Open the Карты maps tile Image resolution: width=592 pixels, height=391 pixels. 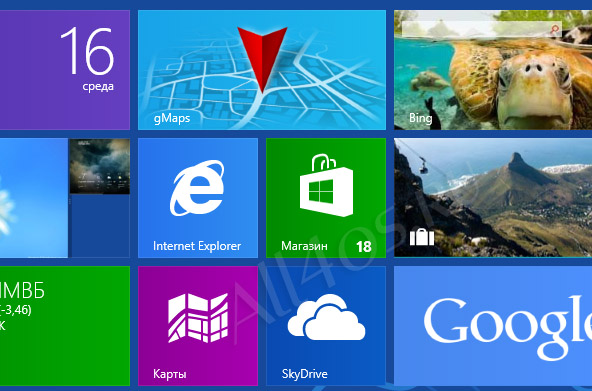pos(198,326)
